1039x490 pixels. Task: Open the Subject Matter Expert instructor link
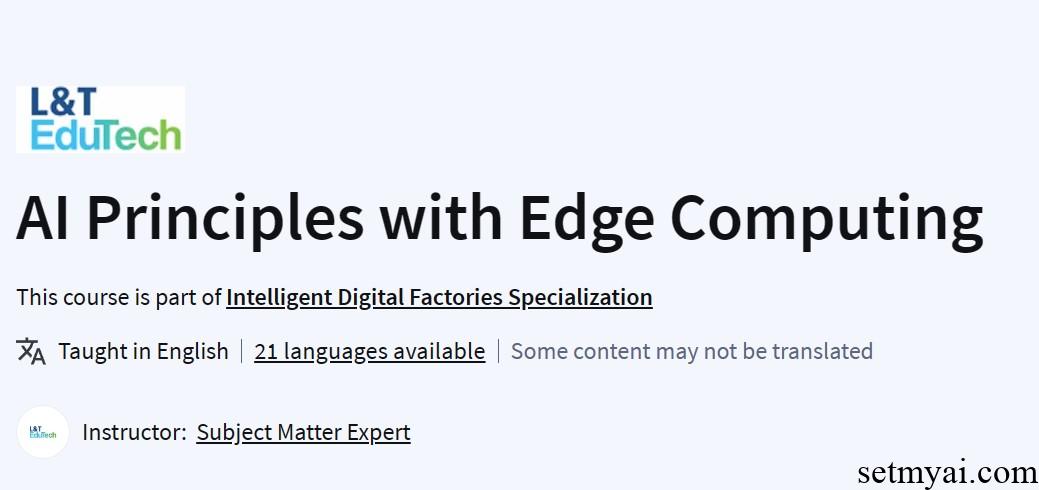point(303,432)
